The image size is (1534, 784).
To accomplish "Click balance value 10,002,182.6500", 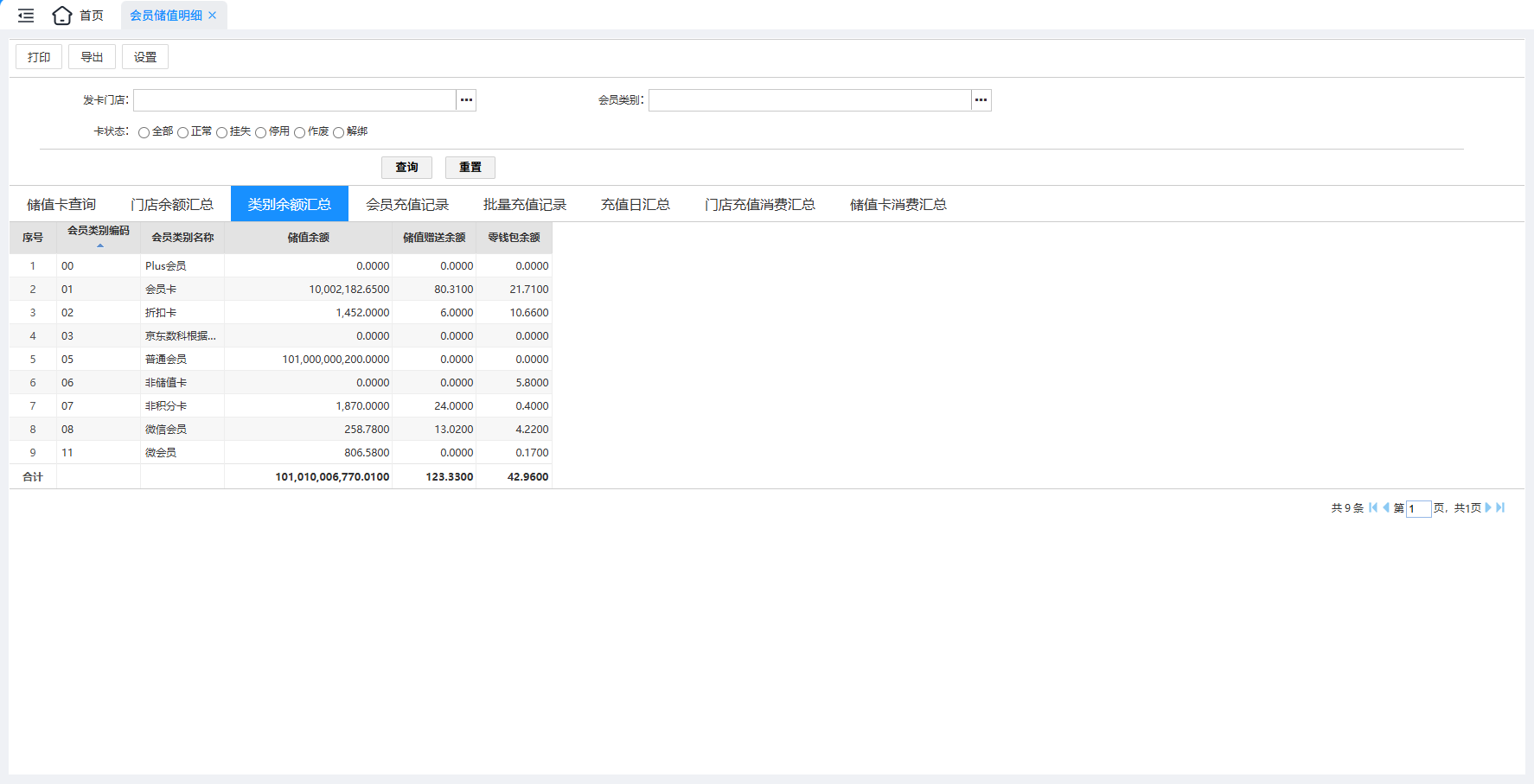I will click(349, 290).
